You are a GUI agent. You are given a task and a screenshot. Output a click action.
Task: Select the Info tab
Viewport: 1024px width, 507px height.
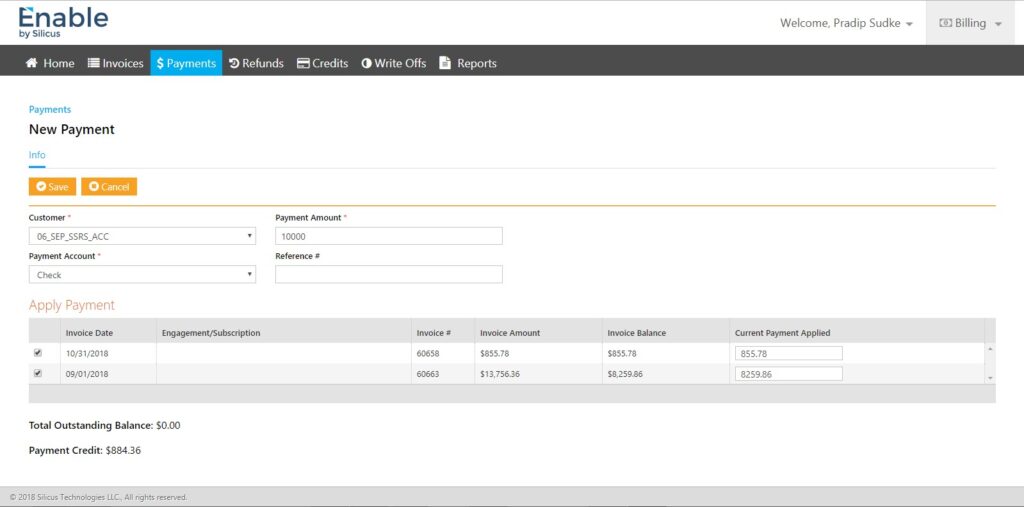pos(37,155)
